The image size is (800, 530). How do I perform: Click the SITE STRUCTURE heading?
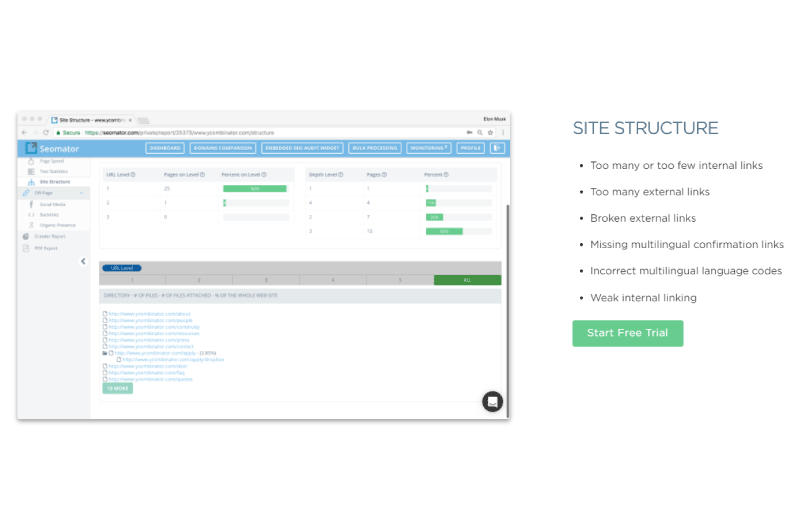645,128
